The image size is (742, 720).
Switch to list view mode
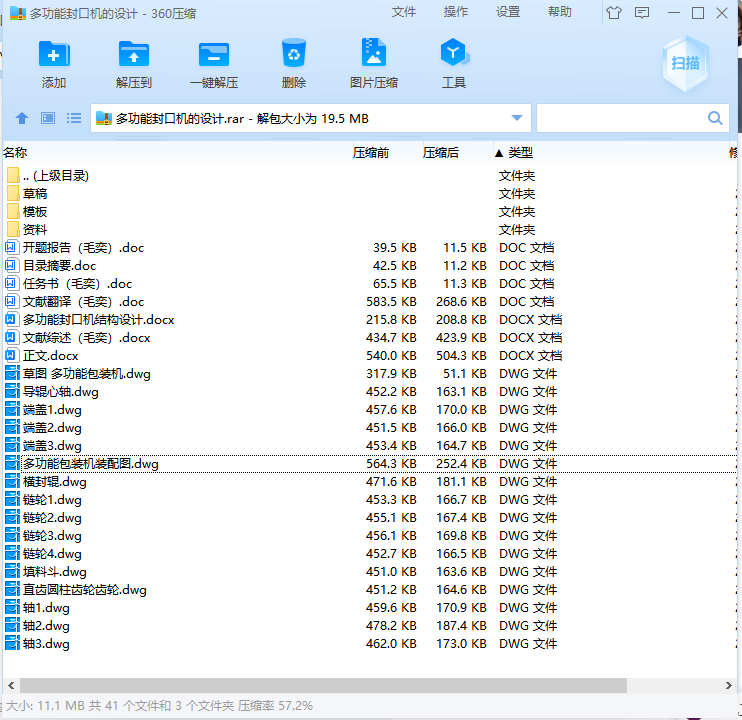[74, 118]
